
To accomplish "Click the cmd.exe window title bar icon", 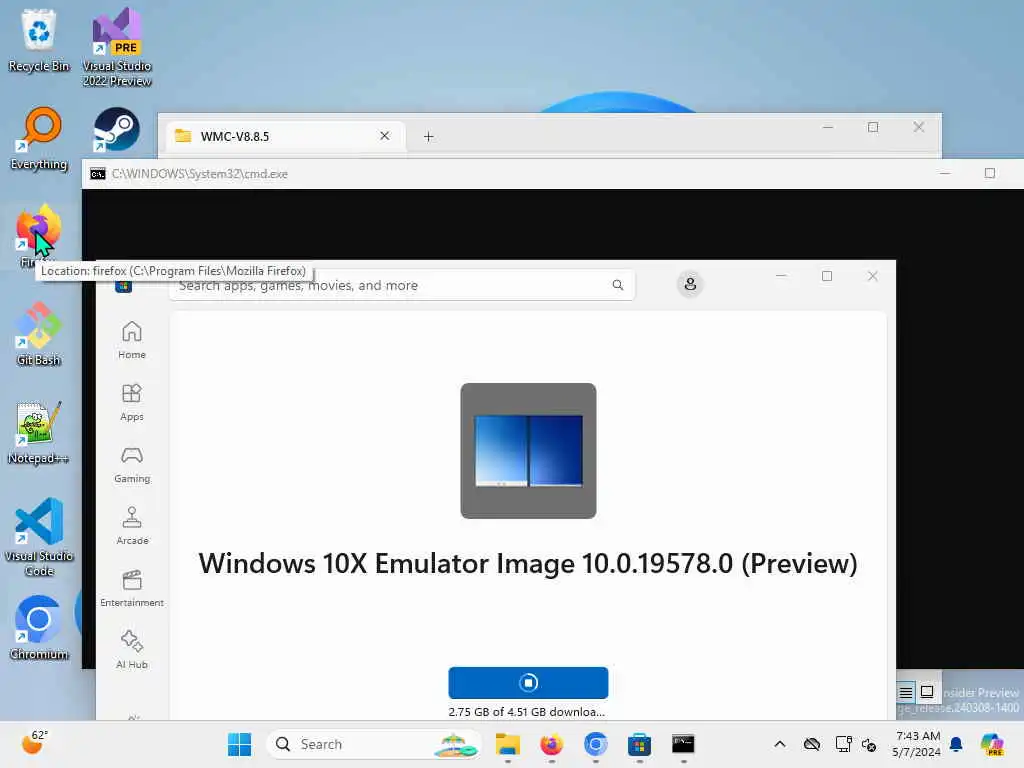I will [x=98, y=174].
